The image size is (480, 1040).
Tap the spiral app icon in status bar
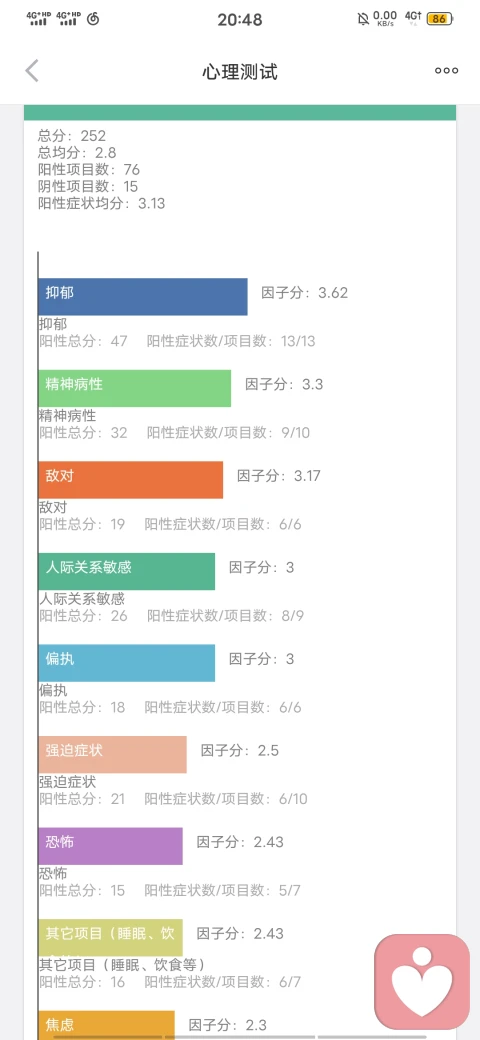[93, 19]
